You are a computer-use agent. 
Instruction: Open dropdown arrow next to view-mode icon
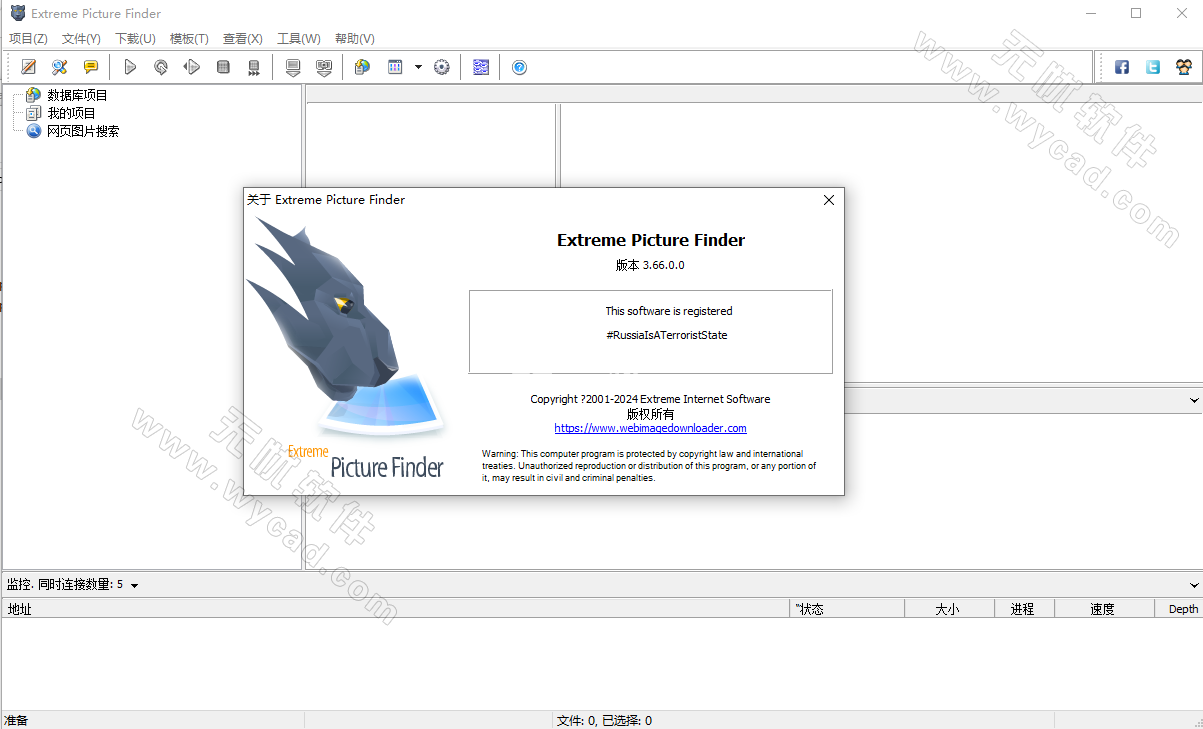418,67
